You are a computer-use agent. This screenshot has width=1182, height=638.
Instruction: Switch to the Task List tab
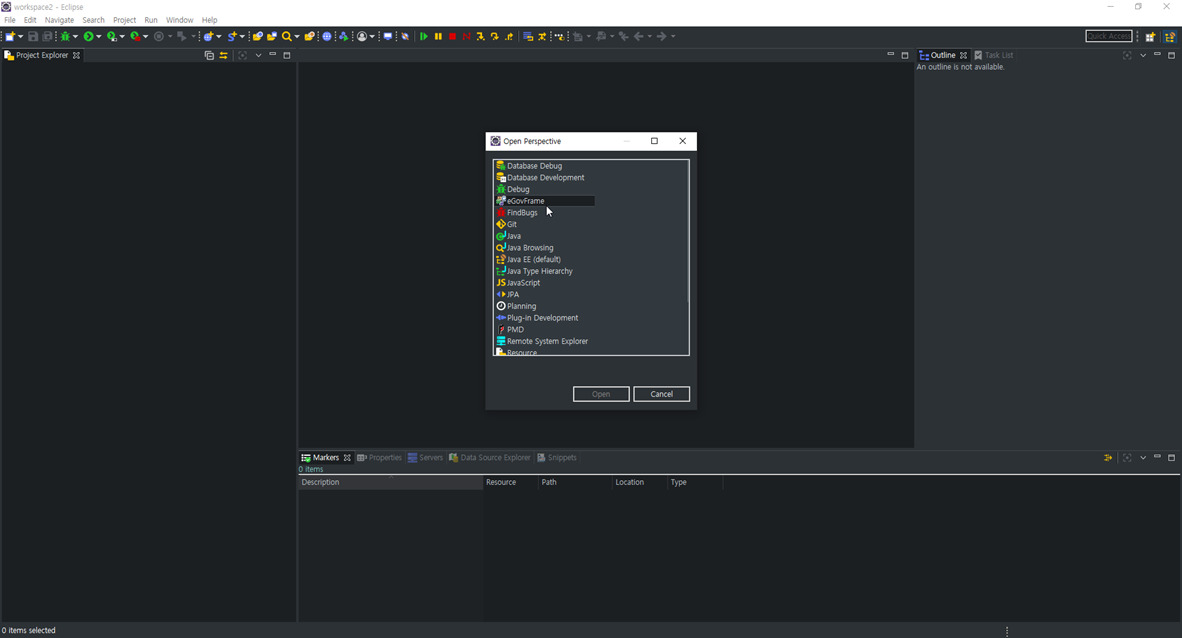point(994,55)
